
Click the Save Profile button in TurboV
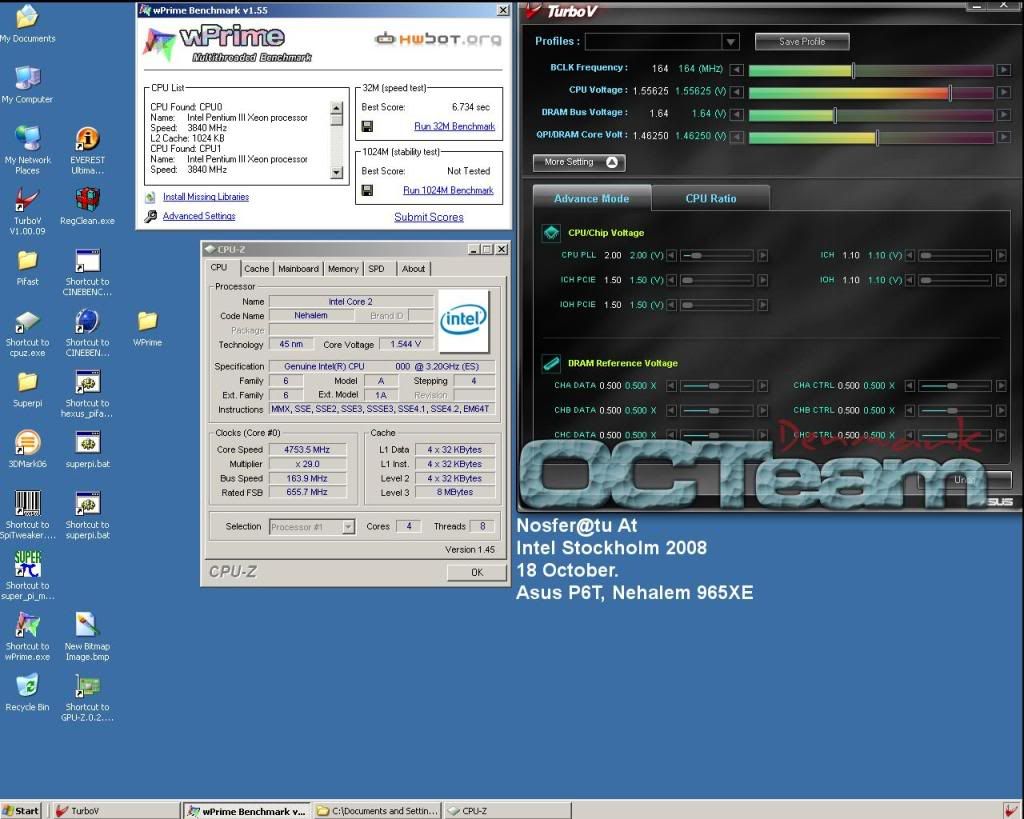802,41
